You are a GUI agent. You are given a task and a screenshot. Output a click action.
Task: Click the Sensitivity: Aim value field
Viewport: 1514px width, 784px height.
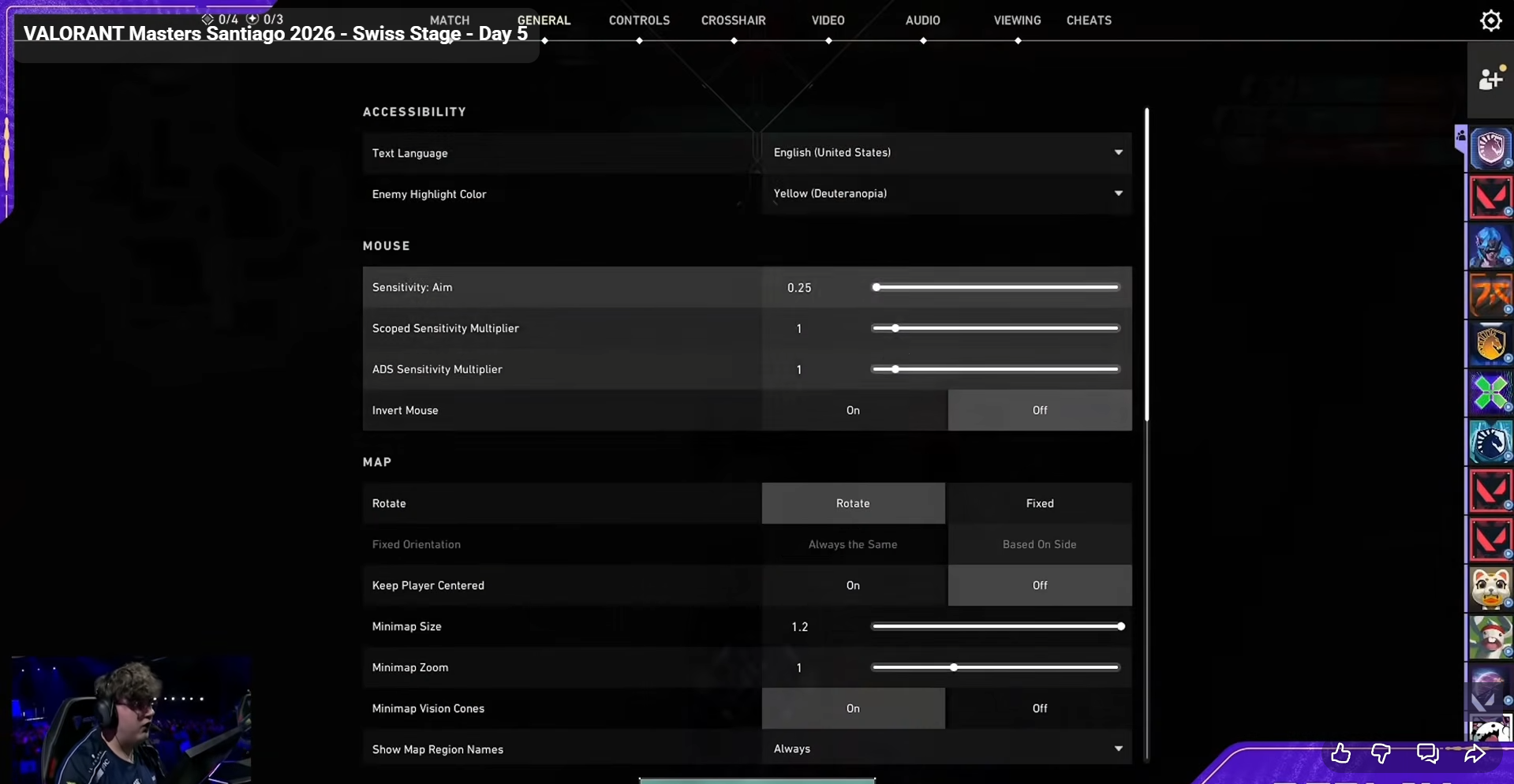point(799,288)
